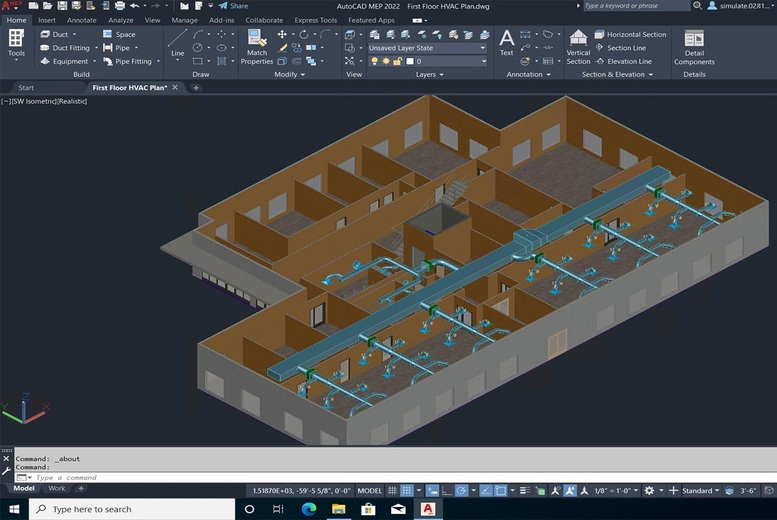Open the Standard dropdown in status bar

coord(700,491)
